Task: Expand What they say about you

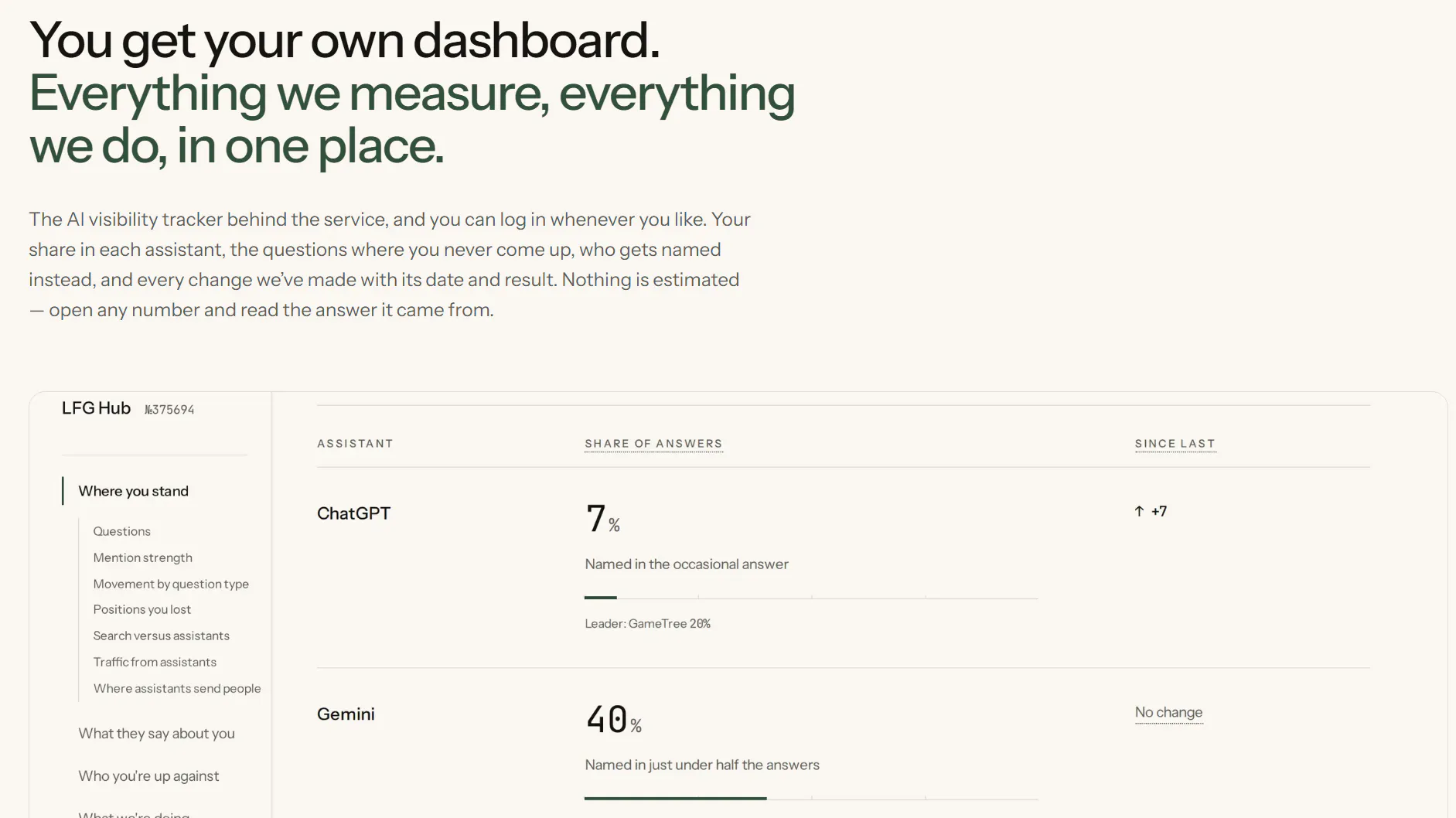Action: tap(156, 734)
